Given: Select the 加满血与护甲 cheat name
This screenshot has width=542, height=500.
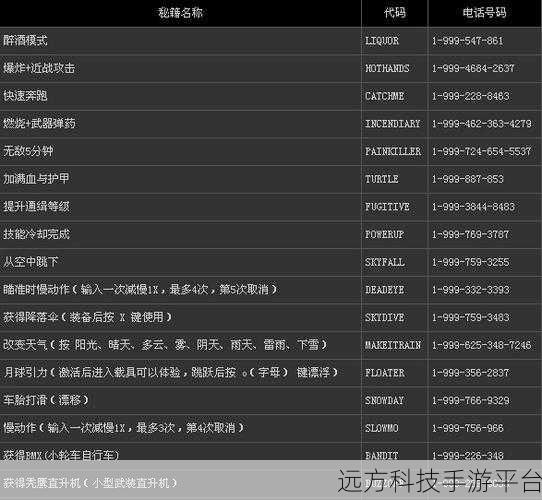Looking at the screenshot, I should (x=36, y=179).
